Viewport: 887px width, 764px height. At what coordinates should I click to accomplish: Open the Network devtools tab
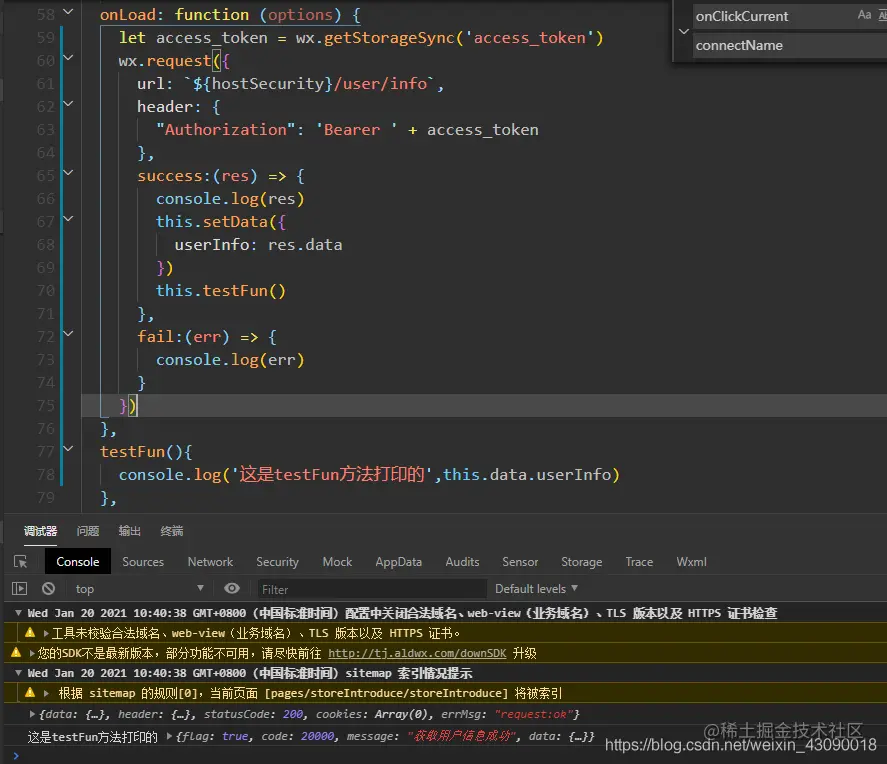point(210,562)
